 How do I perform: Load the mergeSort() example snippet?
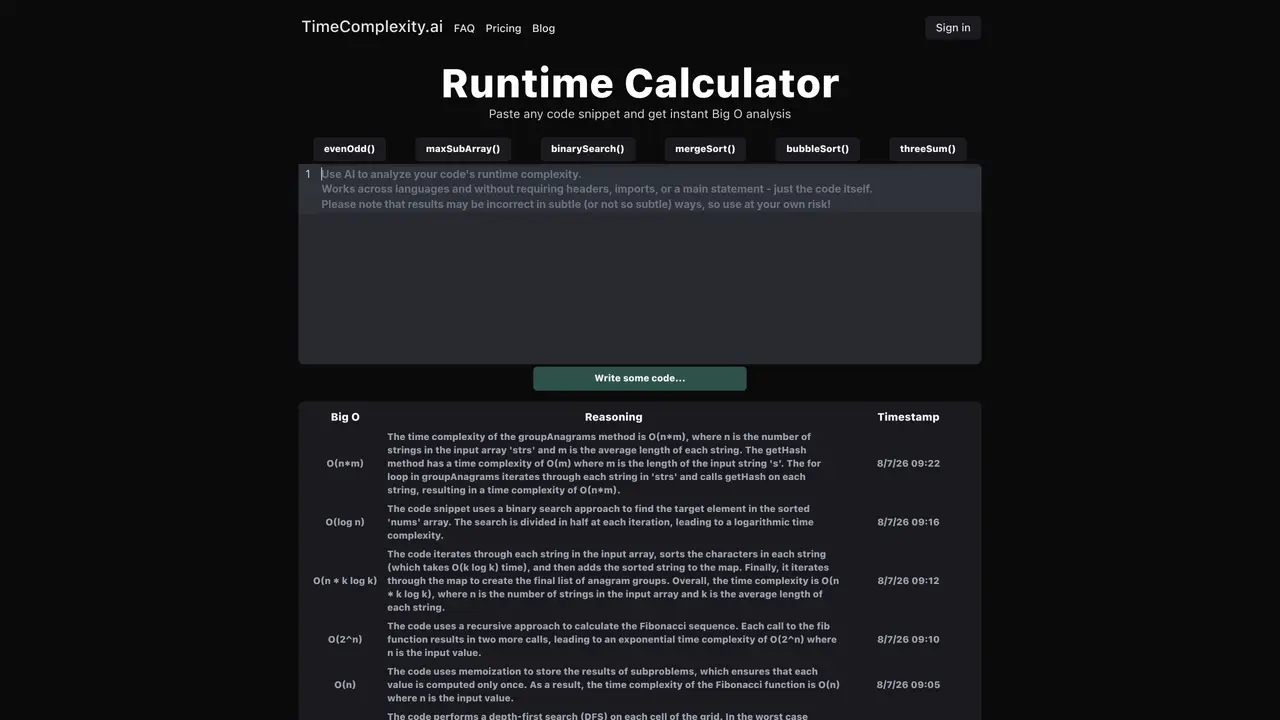[x=705, y=149]
